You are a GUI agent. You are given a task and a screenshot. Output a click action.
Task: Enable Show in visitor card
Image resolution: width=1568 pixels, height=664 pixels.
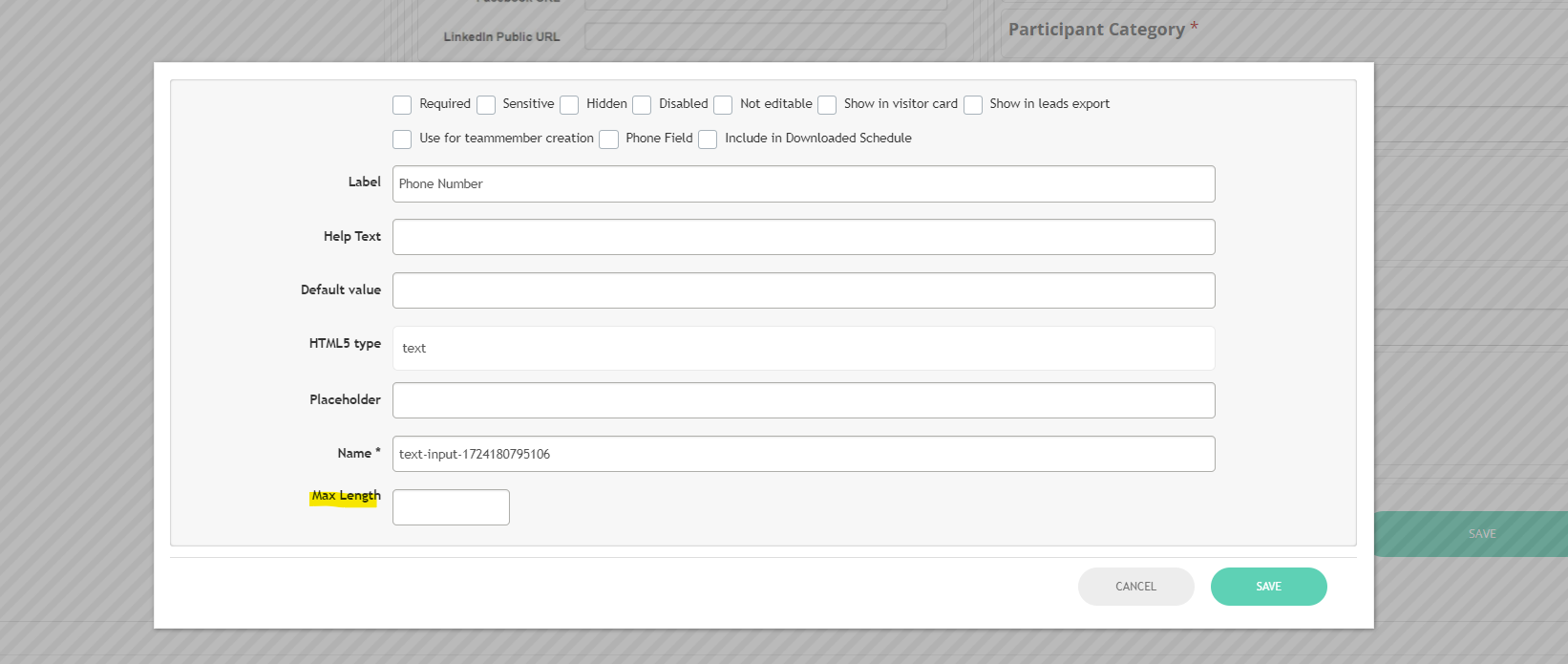(827, 105)
